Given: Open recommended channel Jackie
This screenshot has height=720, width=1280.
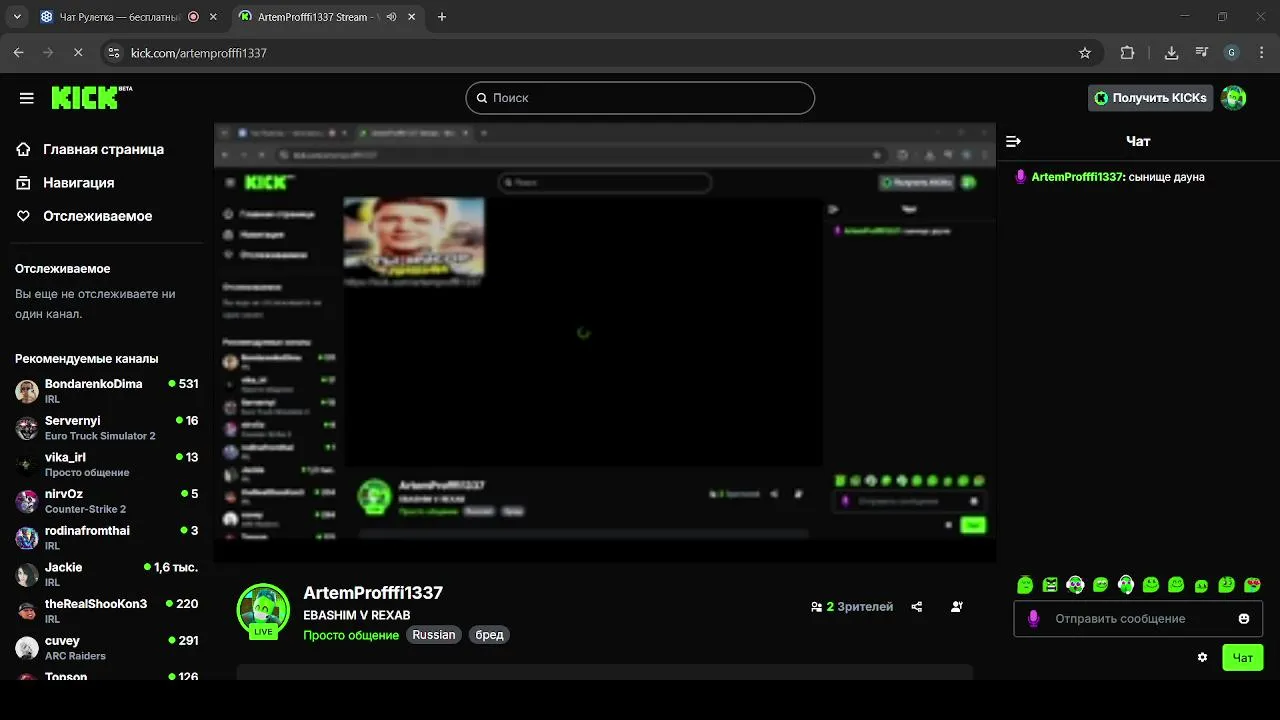Looking at the screenshot, I should pos(106,574).
